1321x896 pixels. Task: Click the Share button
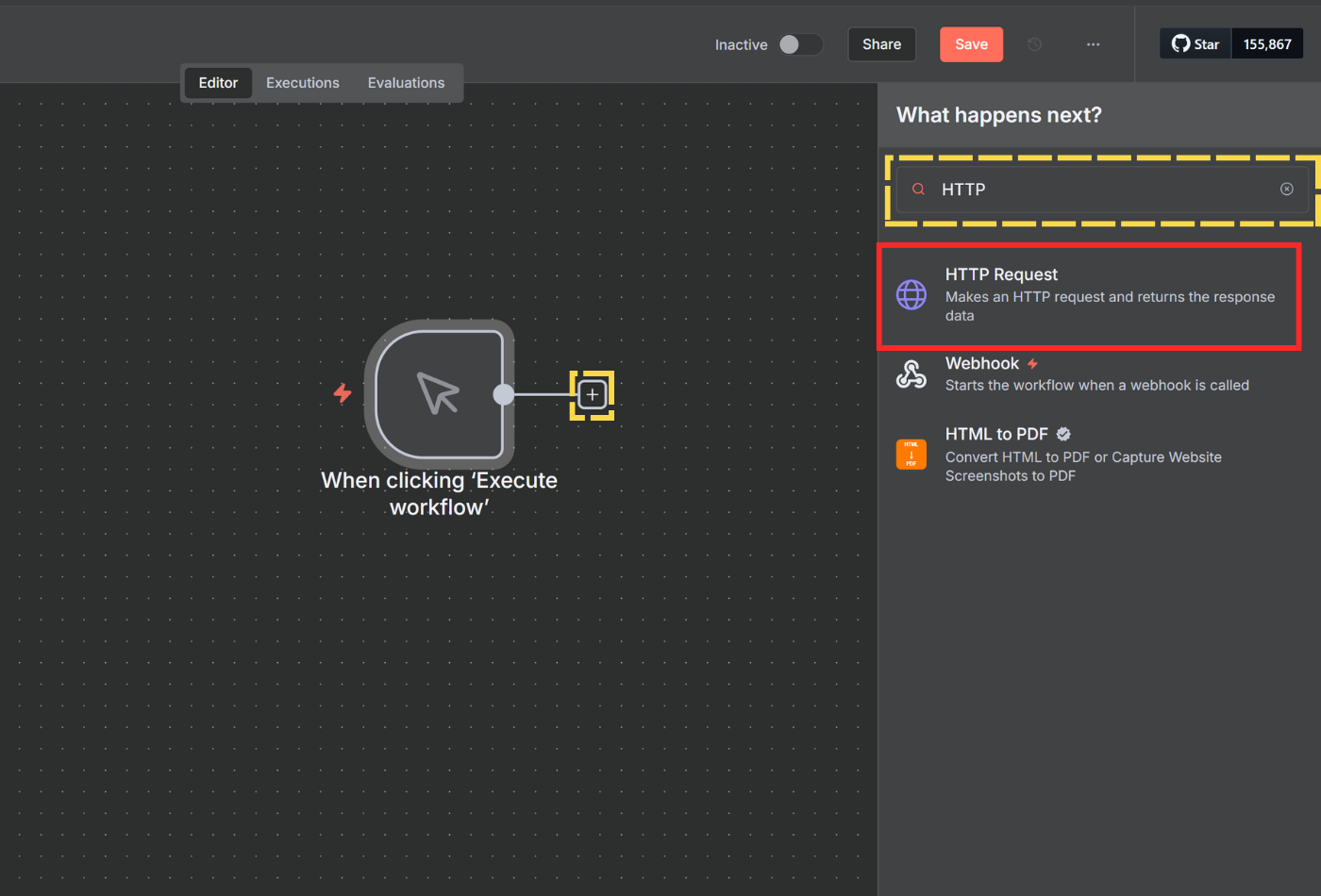881,44
